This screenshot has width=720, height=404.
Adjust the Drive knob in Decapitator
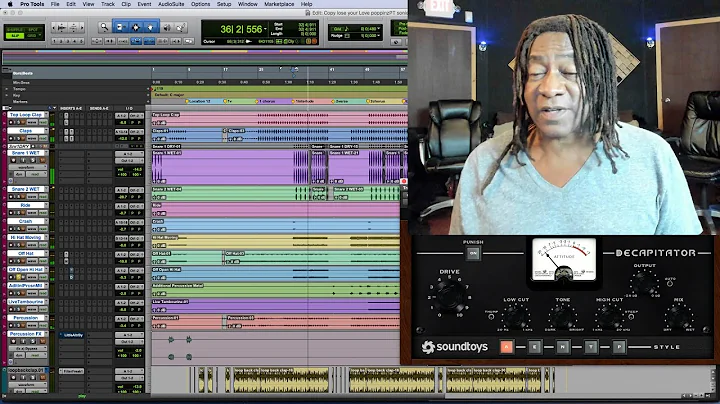click(450, 296)
